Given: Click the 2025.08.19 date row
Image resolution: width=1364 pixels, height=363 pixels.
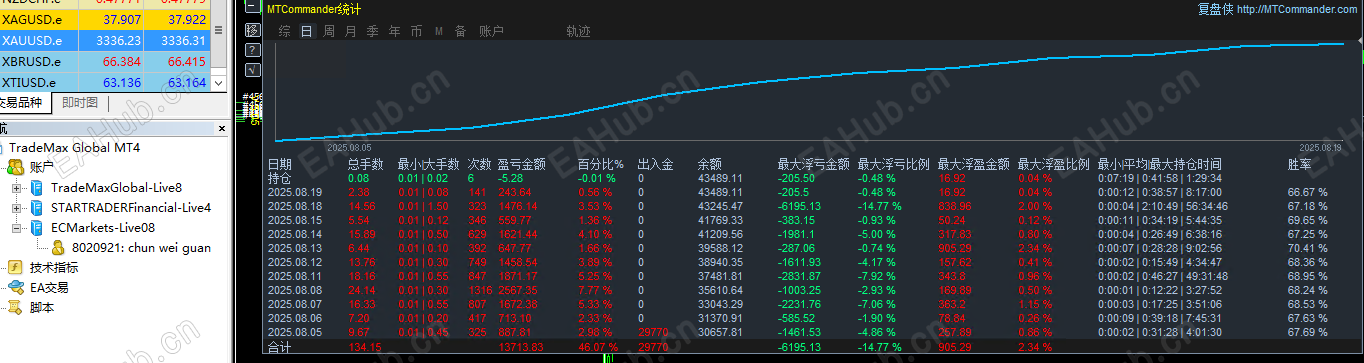Looking at the screenshot, I should pos(295,192).
